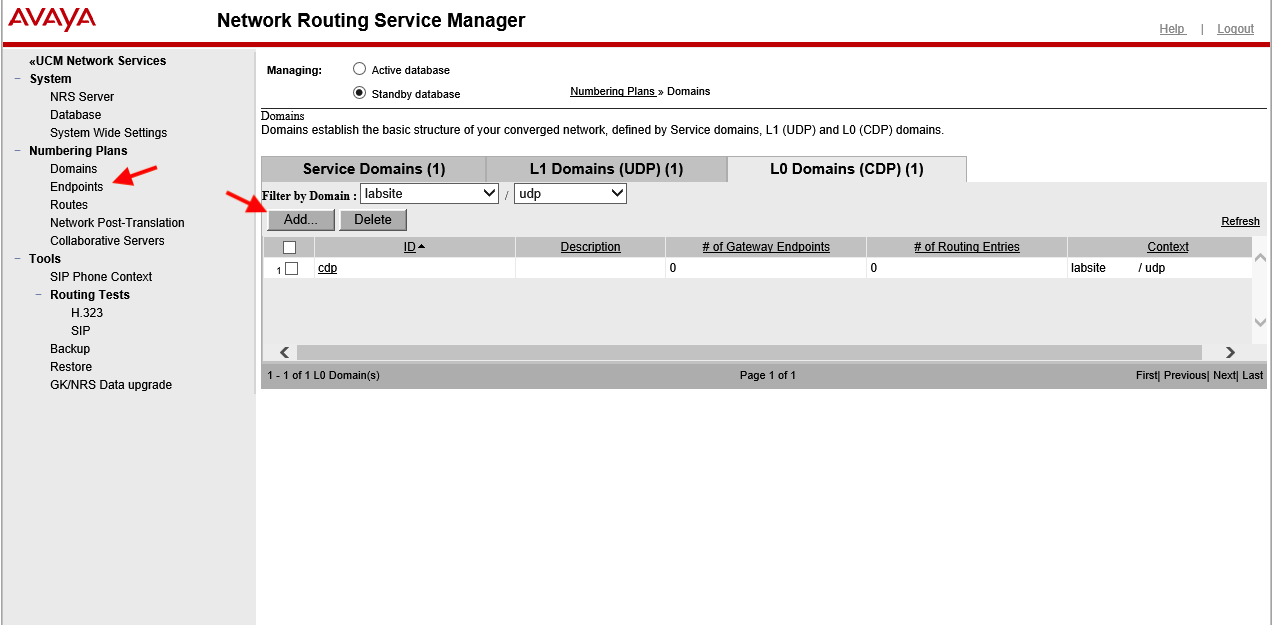Open Endpoints in the sidebar
Screen dimensions: 1273x625
pos(77,187)
